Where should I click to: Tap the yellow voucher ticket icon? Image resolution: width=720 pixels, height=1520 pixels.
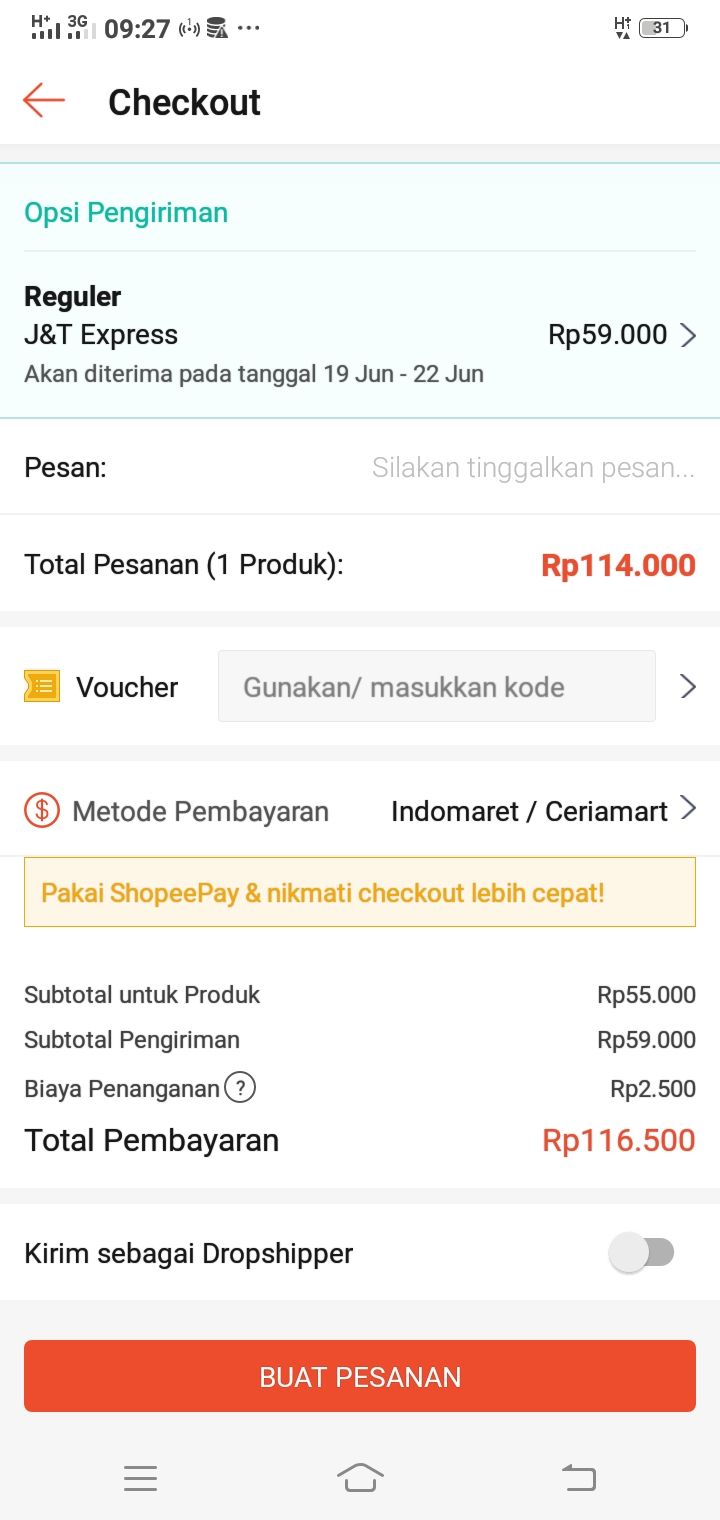click(x=42, y=686)
